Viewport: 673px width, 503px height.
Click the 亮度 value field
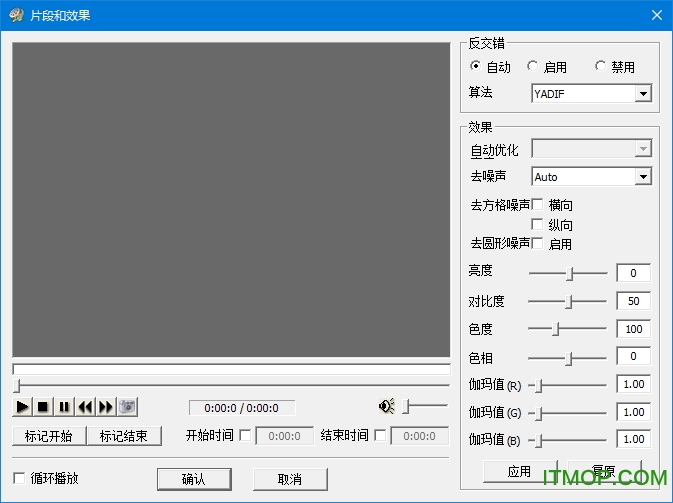point(634,273)
